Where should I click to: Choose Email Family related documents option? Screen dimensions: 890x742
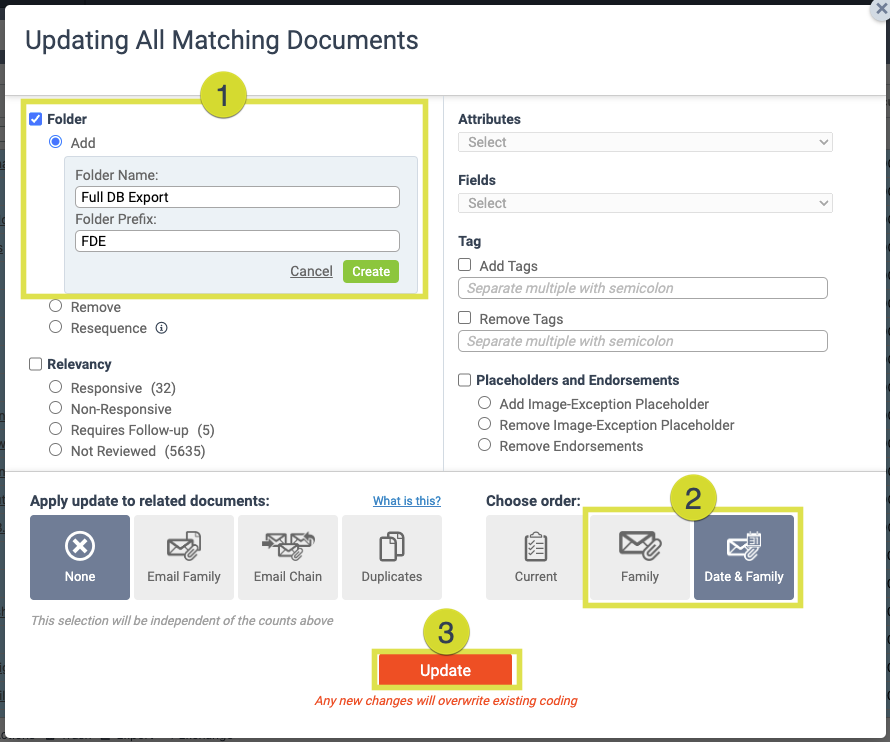click(184, 557)
